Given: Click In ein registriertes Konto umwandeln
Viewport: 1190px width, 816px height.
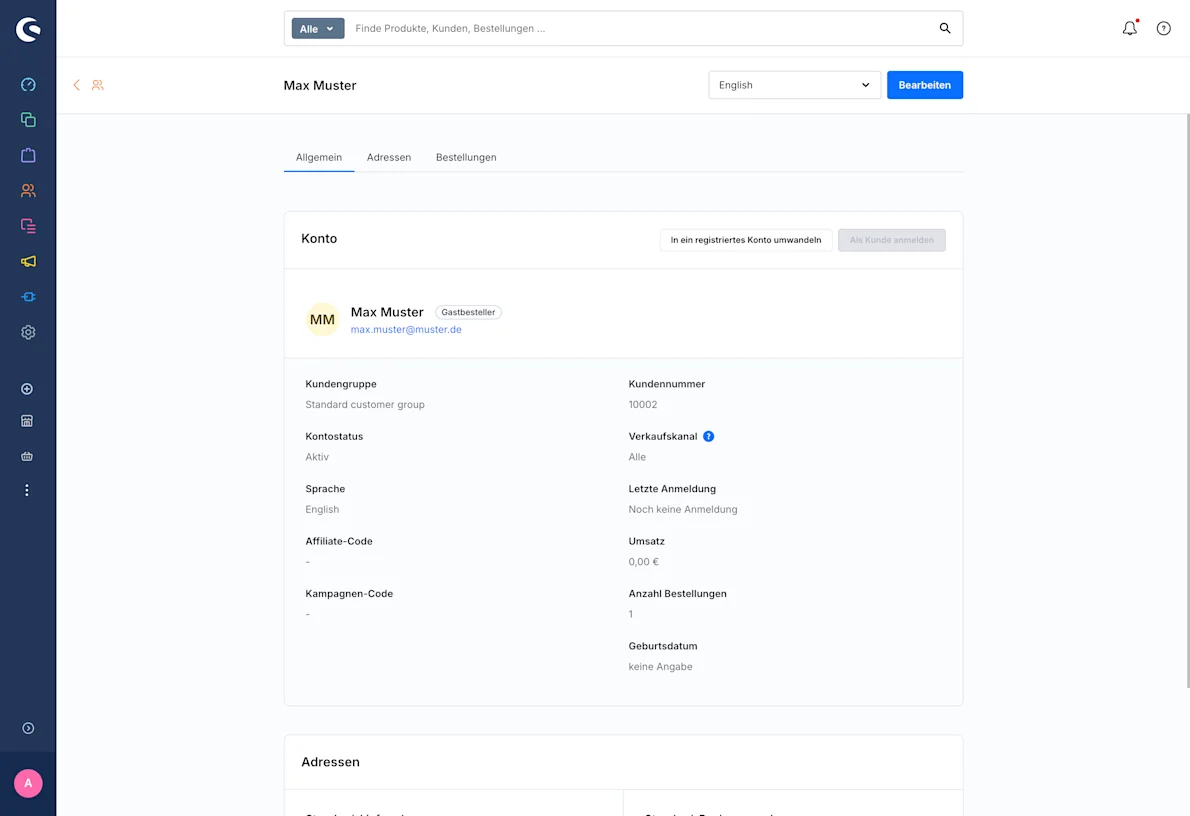Looking at the screenshot, I should coord(746,240).
